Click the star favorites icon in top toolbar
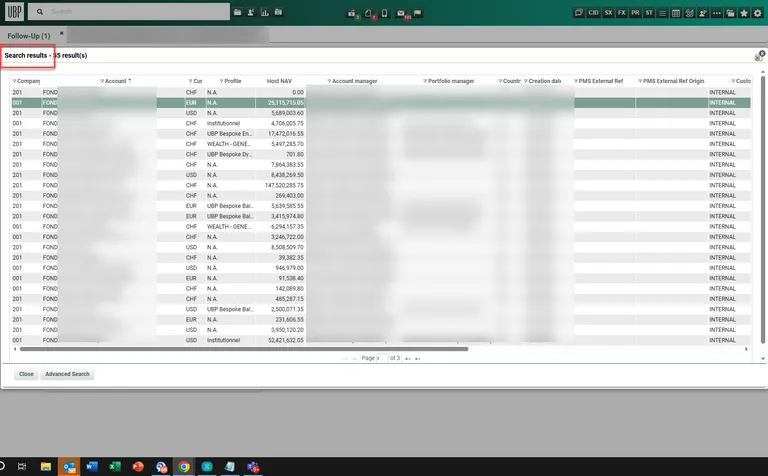The height and width of the screenshot is (476, 768). (743, 13)
